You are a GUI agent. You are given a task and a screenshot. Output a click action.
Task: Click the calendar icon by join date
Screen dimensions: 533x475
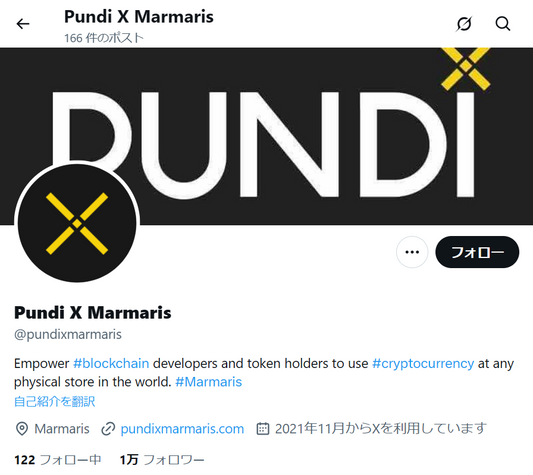pyautogui.click(x=263, y=429)
